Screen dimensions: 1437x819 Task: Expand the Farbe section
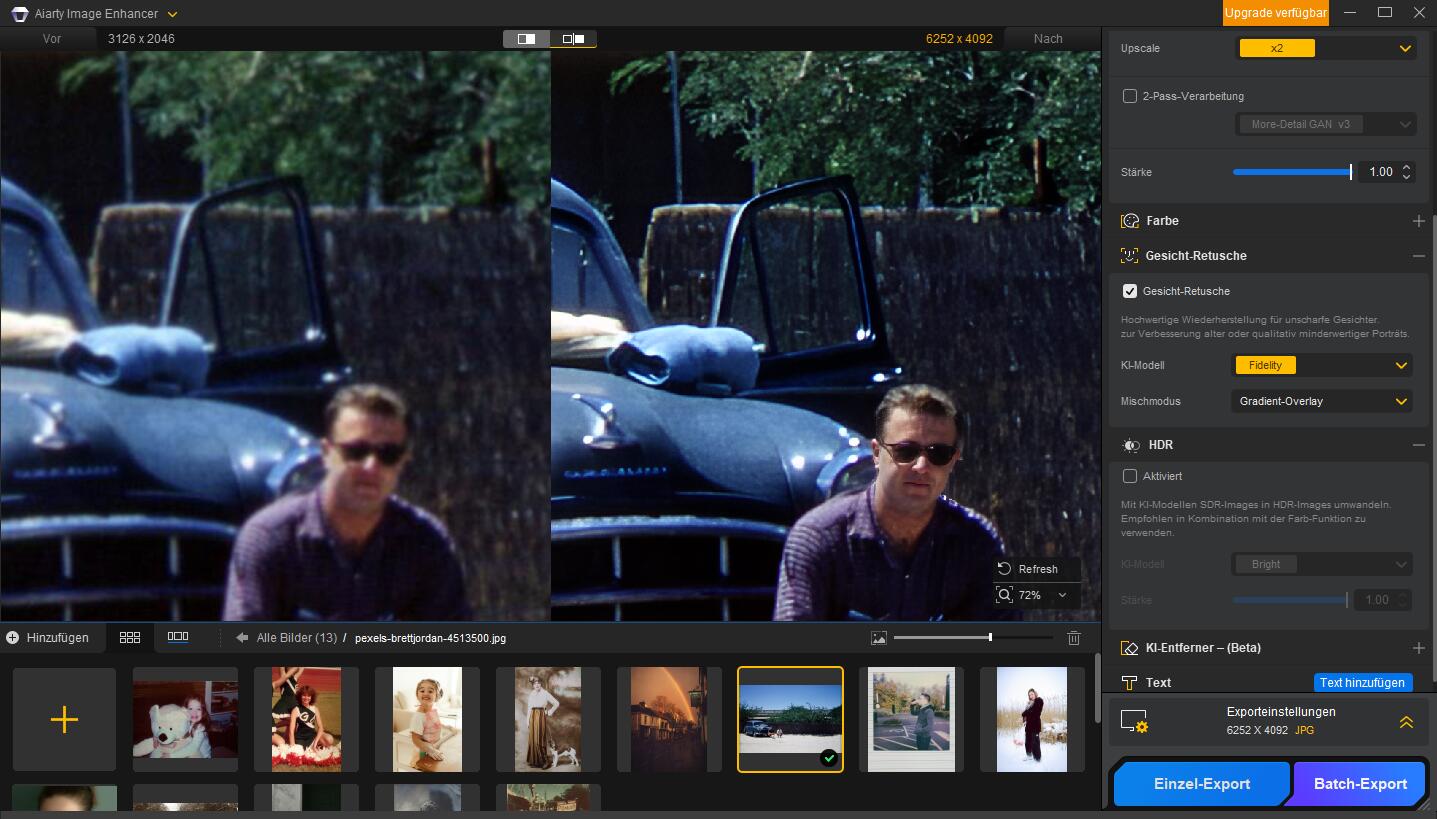click(1418, 221)
